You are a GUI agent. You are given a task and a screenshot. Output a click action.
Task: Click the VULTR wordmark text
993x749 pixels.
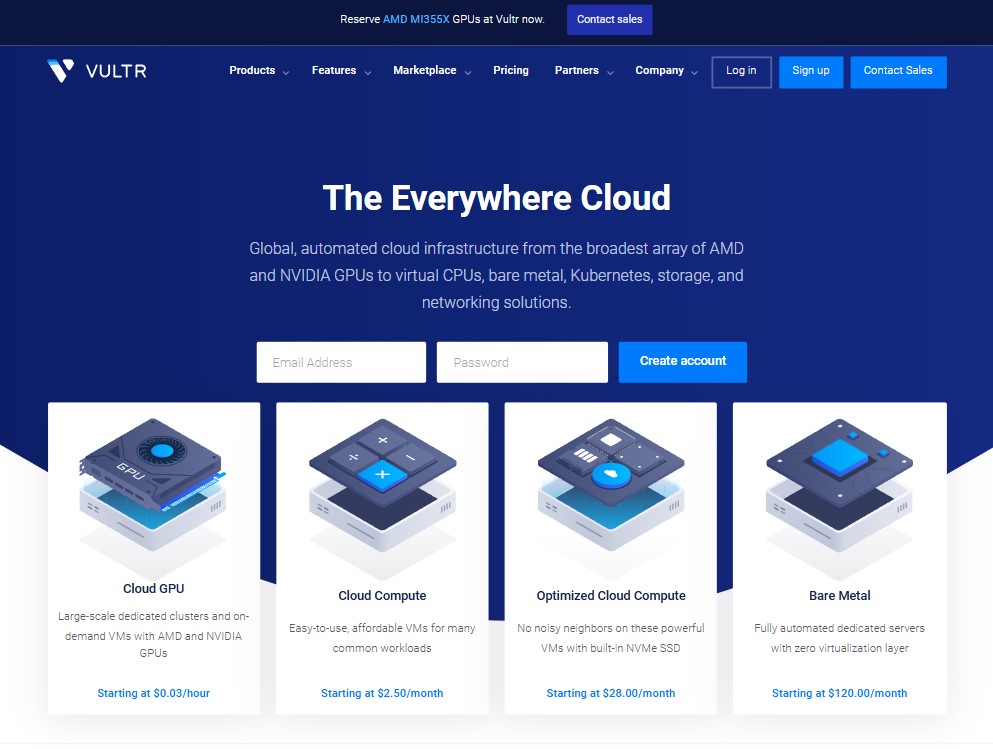(116, 71)
